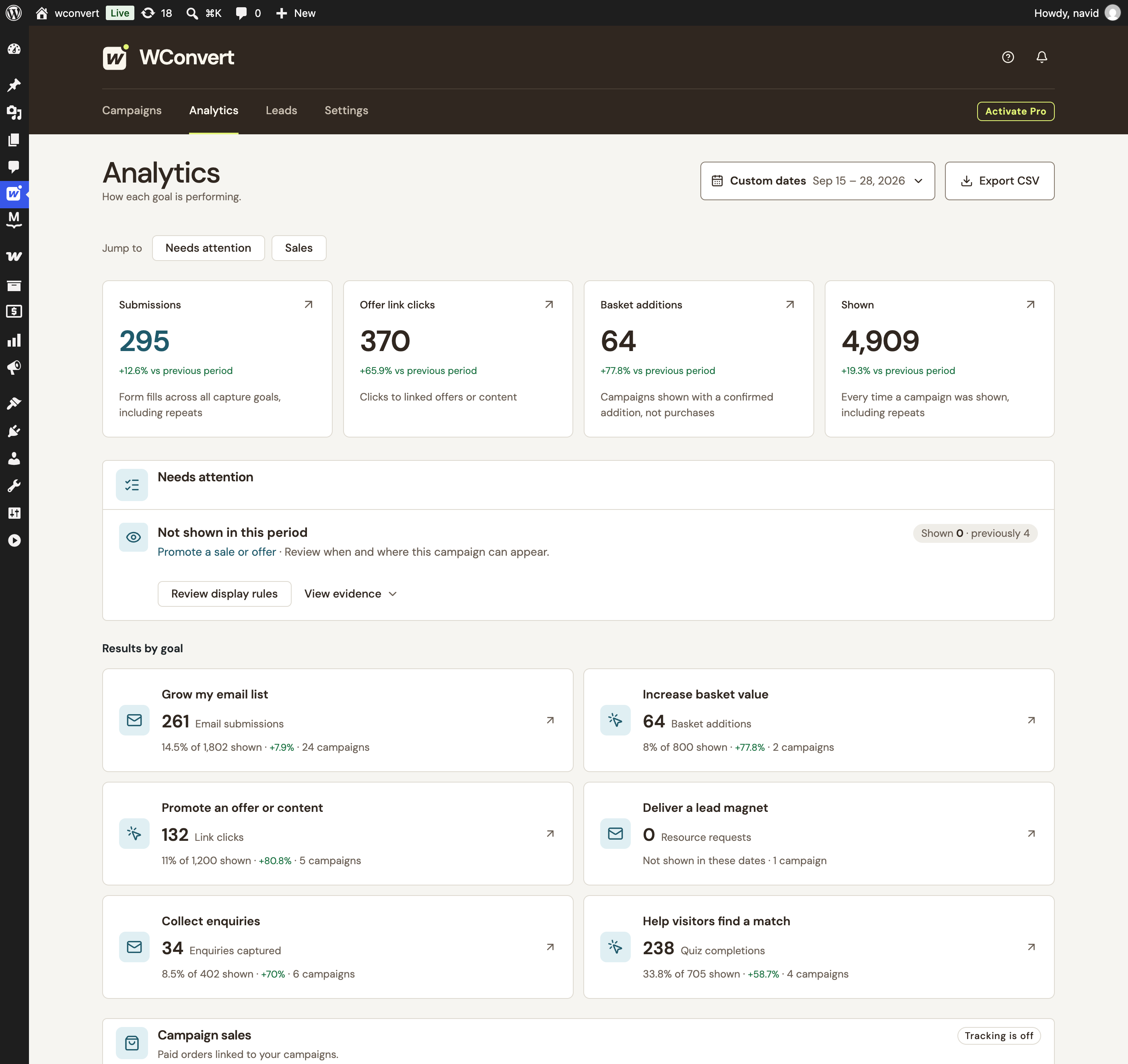The height and width of the screenshot is (1064, 1128).
Task: Open Marketing megaphone icon in sidebar
Action: click(x=14, y=368)
